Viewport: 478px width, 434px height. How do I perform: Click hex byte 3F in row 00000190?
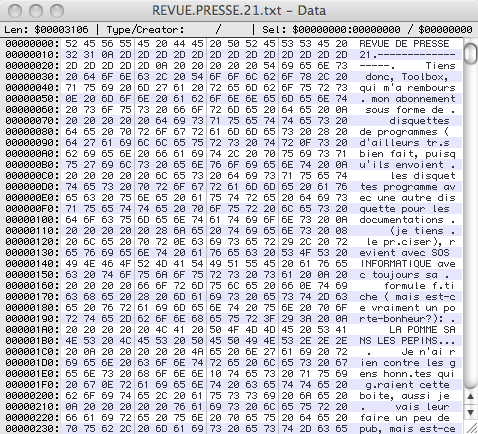(269, 319)
